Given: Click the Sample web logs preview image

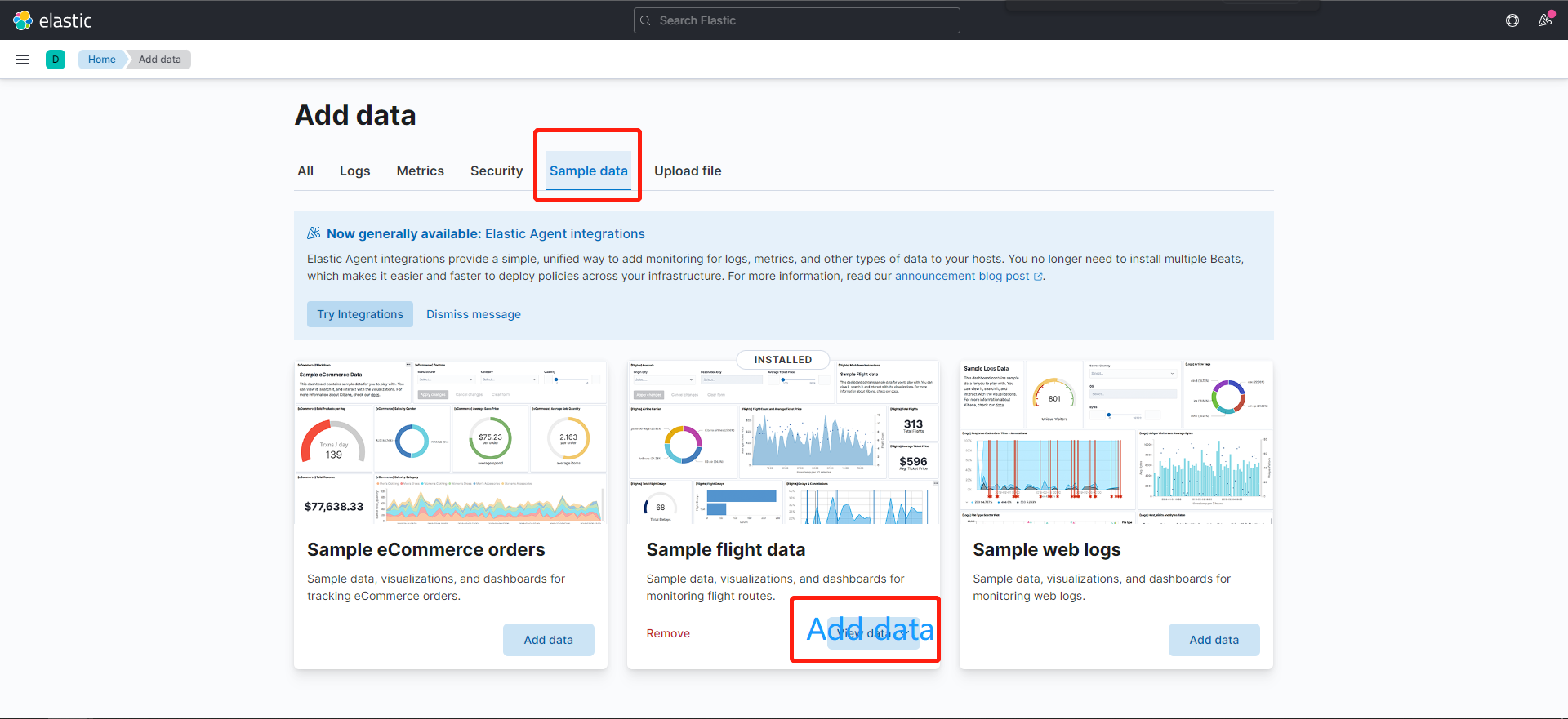Looking at the screenshot, I should coord(1116,442).
